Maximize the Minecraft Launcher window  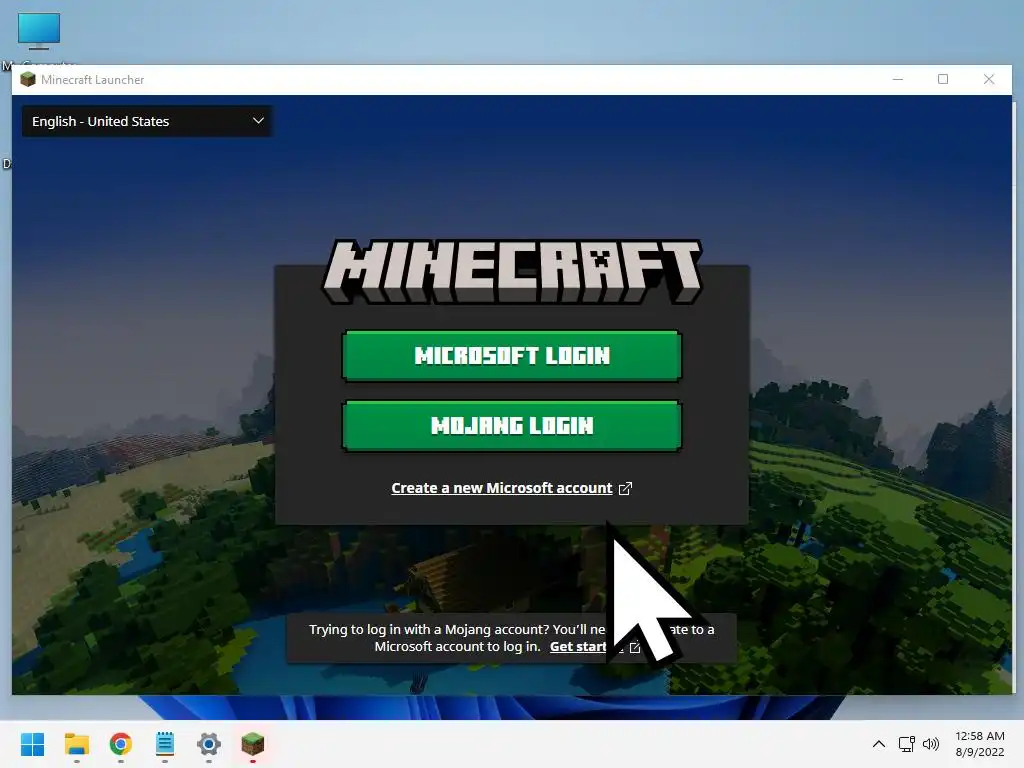coord(943,80)
